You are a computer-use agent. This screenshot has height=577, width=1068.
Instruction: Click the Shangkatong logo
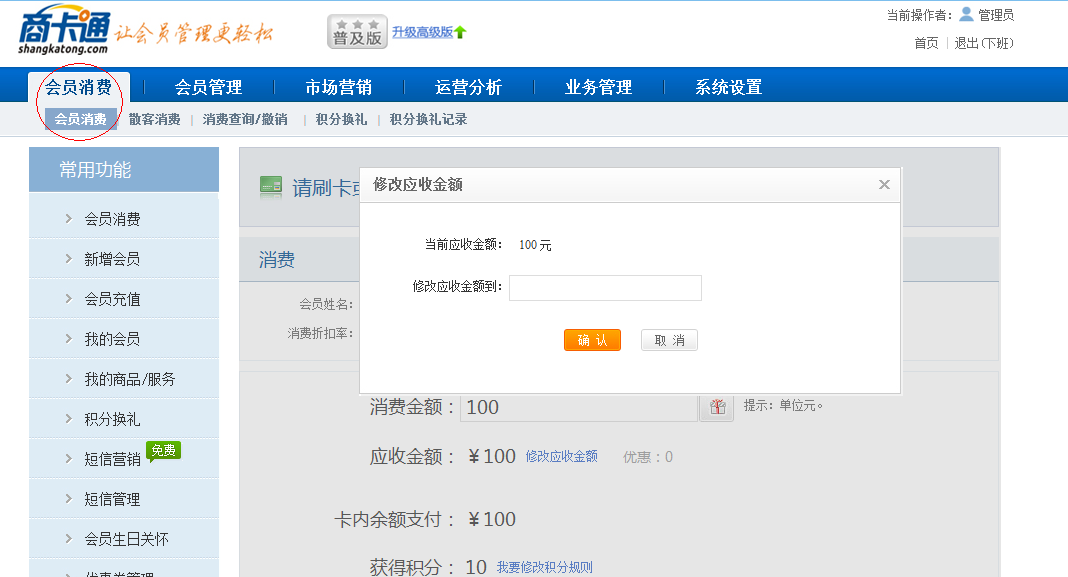62,30
